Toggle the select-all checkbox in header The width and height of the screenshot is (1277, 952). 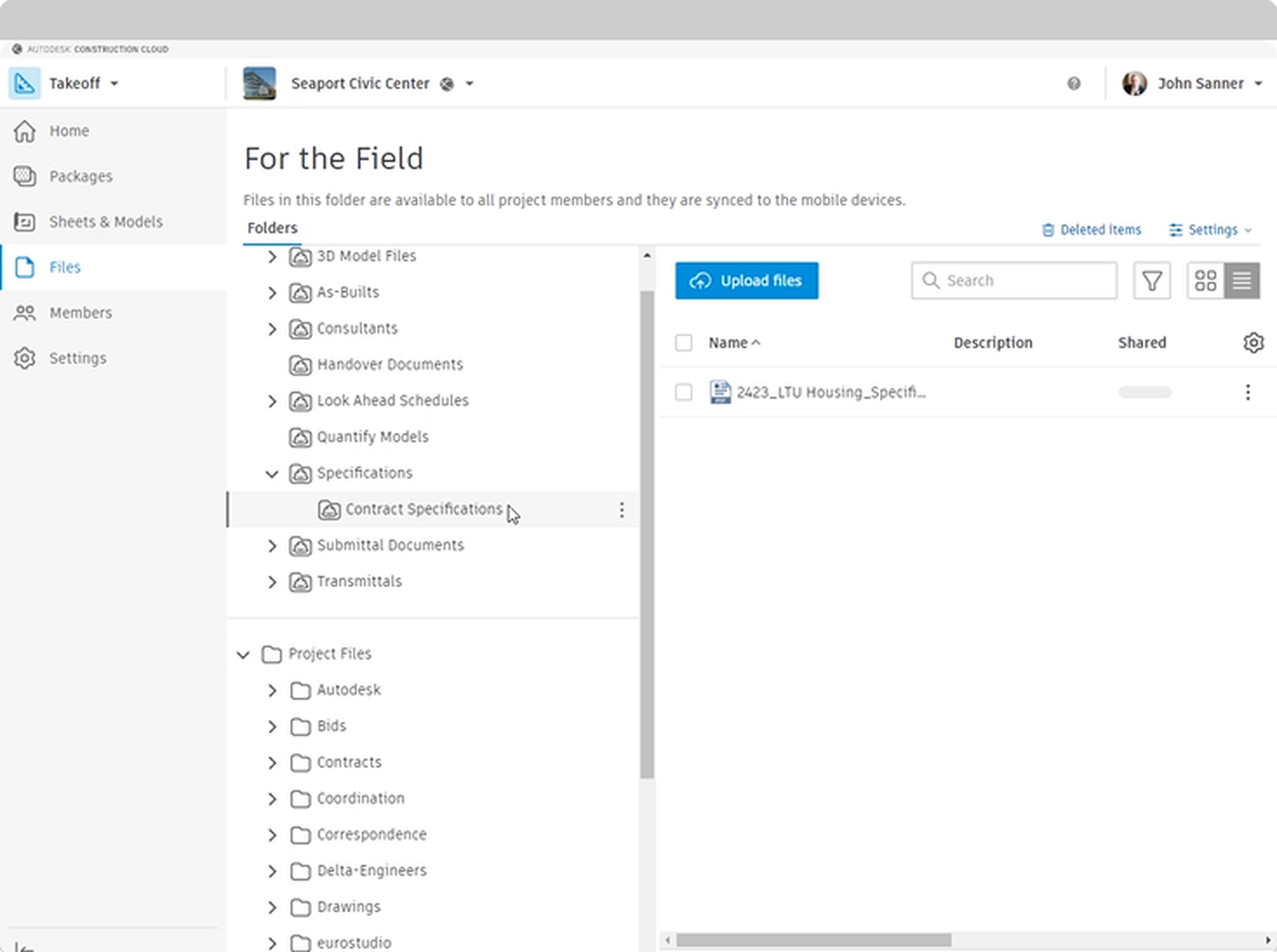point(684,343)
